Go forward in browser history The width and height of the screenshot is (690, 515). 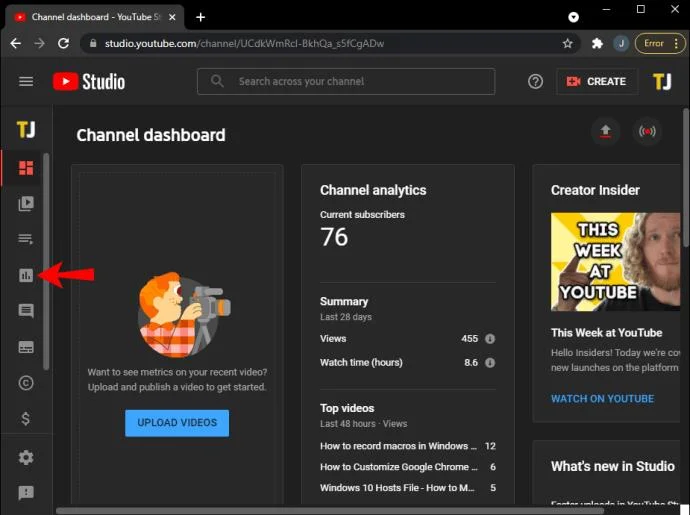(x=39, y=43)
